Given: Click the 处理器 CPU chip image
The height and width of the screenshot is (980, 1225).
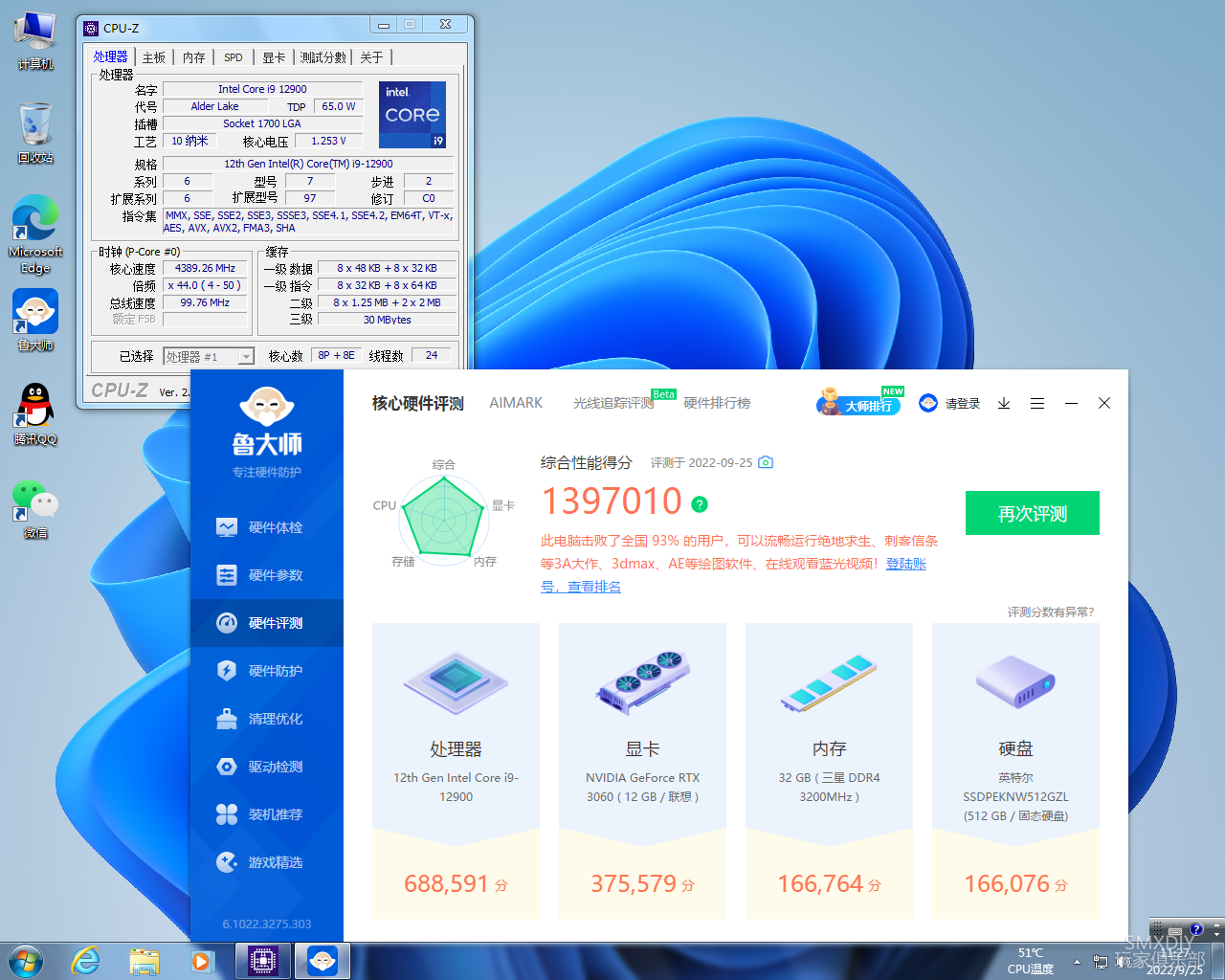Looking at the screenshot, I should [x=456, y=681].
